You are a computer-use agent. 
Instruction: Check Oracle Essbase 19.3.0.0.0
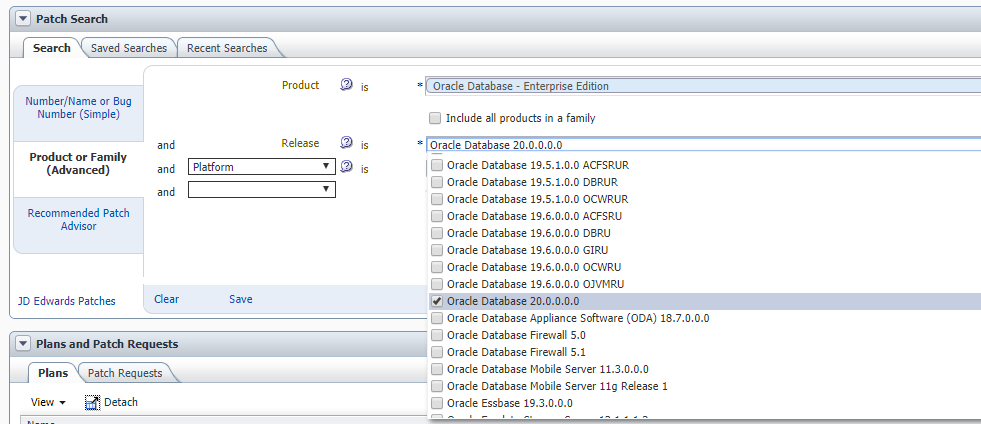pos(437,403)
